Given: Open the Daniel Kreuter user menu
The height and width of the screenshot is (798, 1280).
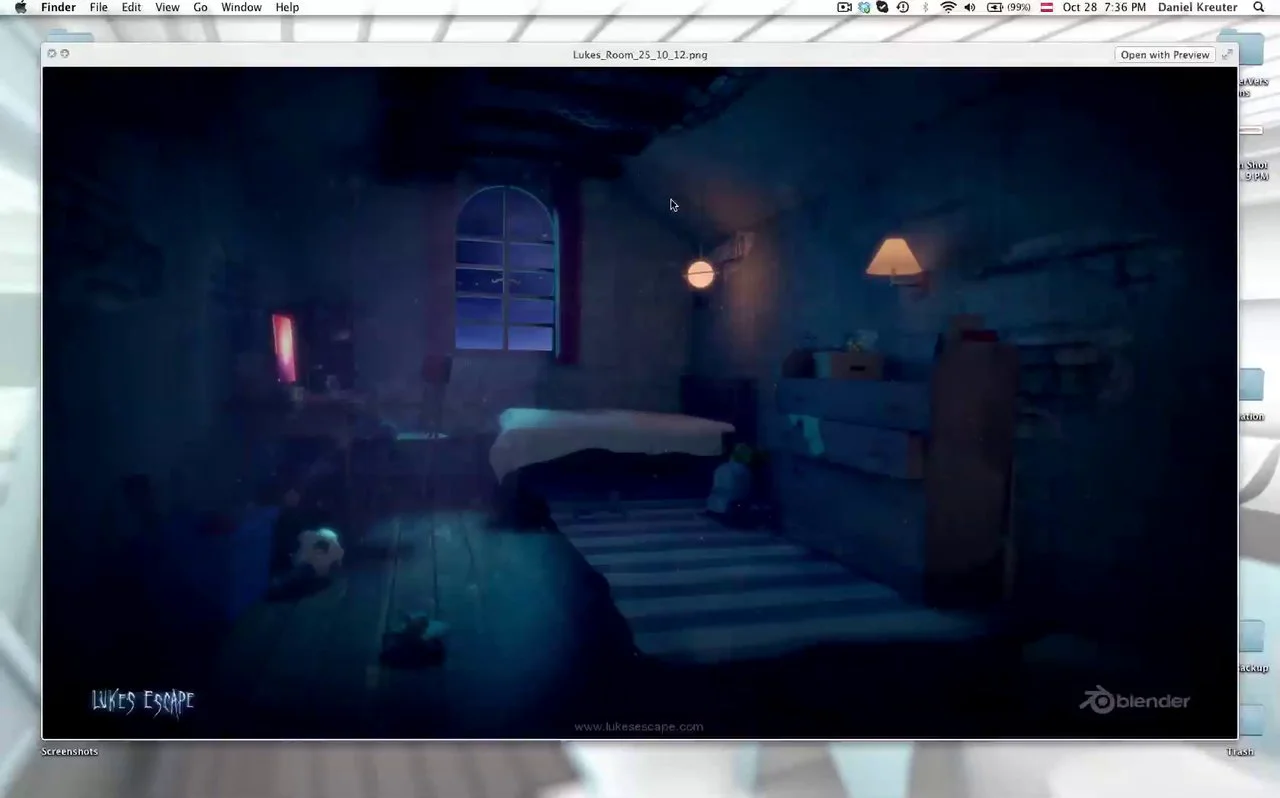Looking at the screenshot, I should pyautogui.click(x=1198, y=7).
